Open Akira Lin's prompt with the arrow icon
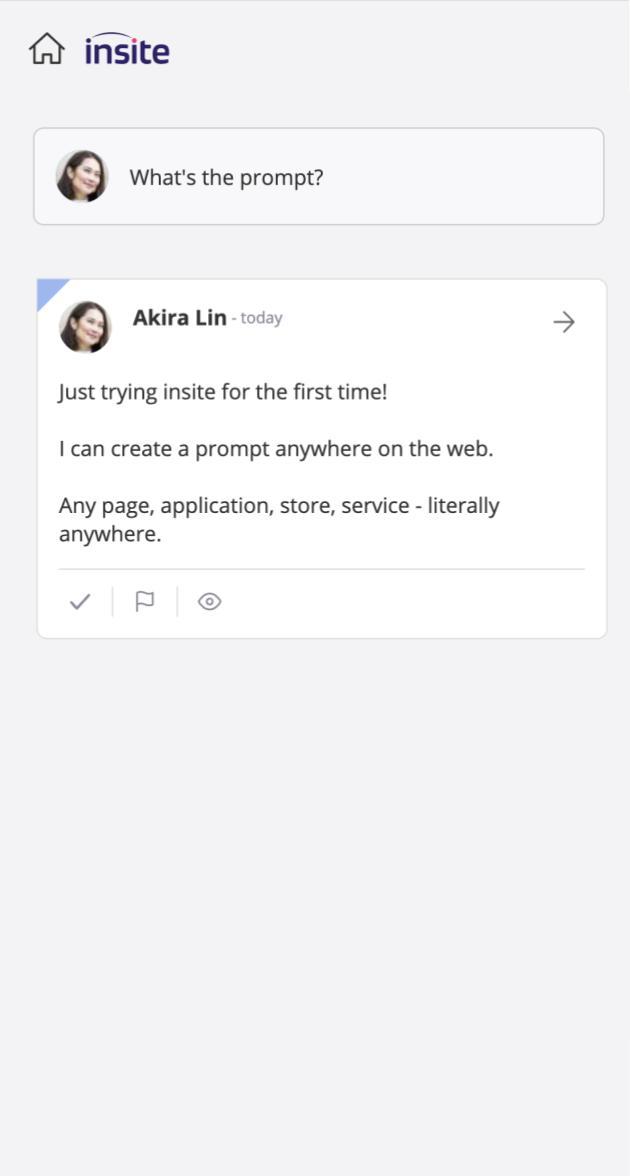 pyautogui.click(x=563, y=321)
